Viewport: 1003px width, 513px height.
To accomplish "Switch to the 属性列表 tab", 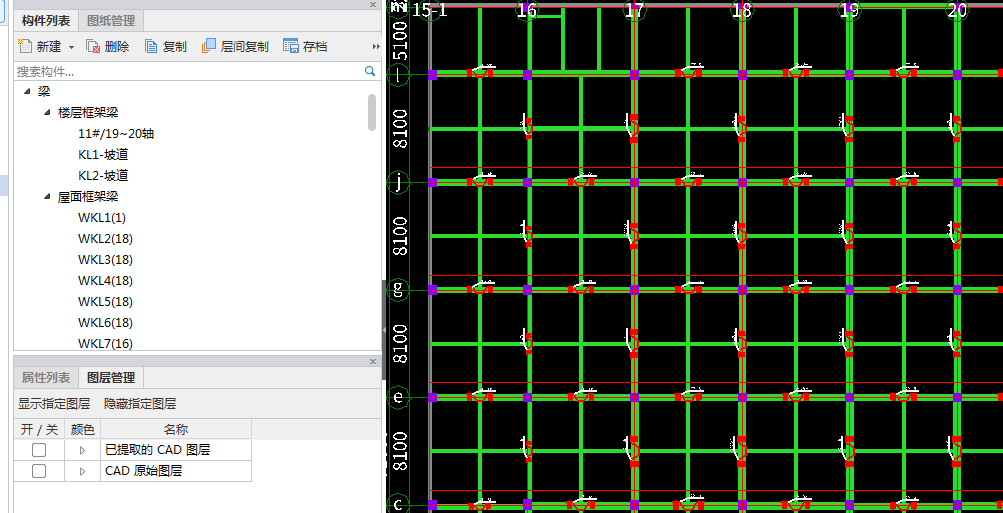I will 46,377.
